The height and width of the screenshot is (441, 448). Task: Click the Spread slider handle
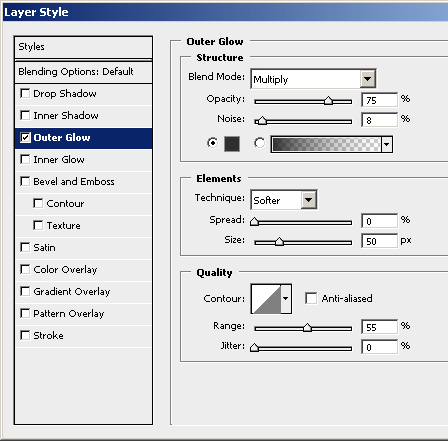coord(254,222)
